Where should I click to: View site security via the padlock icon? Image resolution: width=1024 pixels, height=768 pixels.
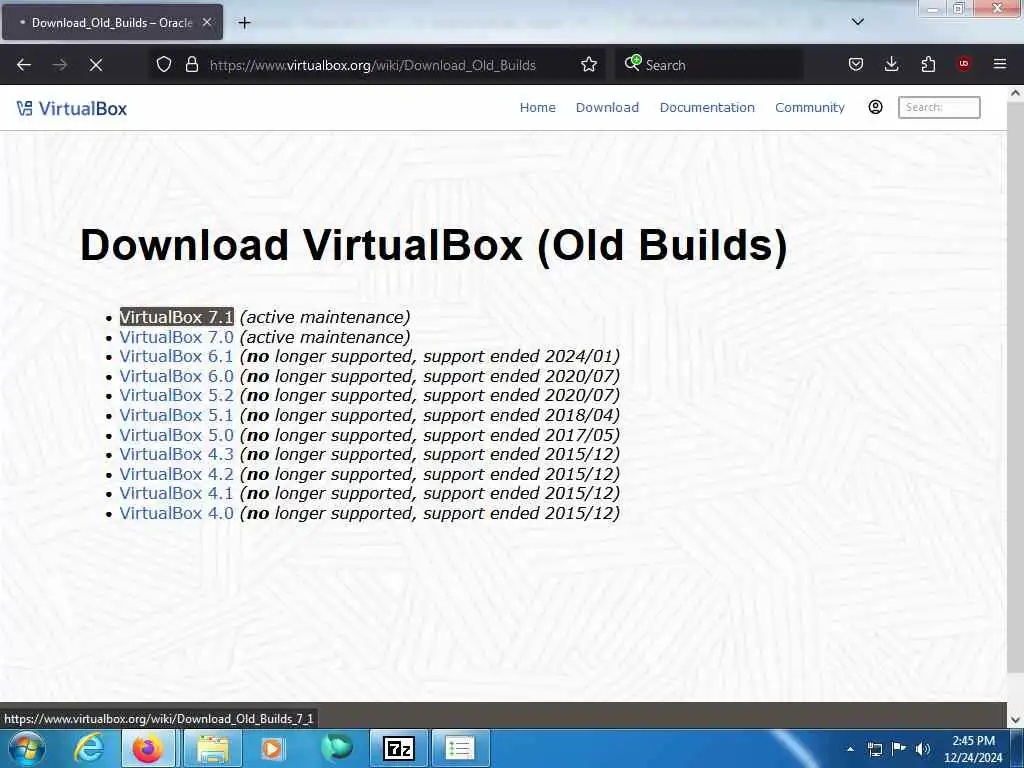tap(191, 65)
